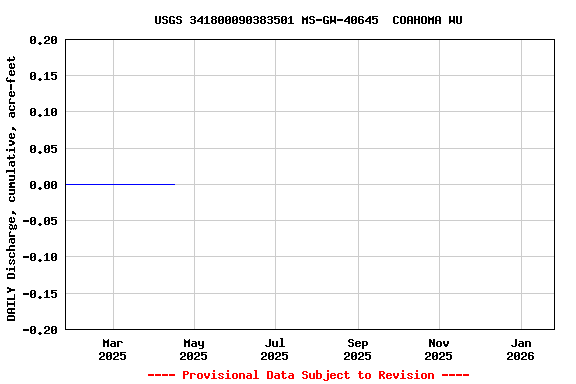Click the Jul 2025 x-axis label

click(x=275, y=349)
